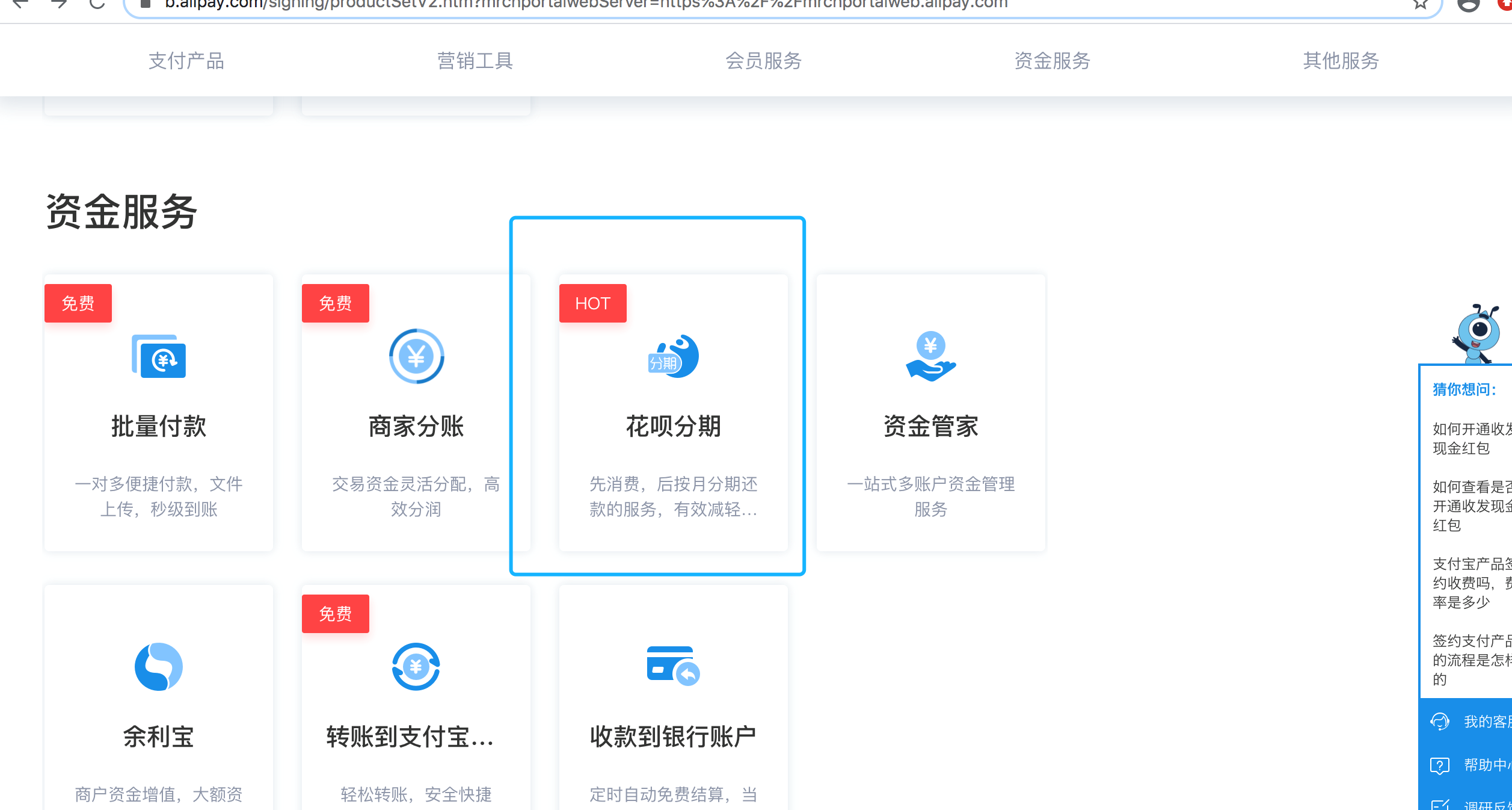This screenshot has width=1512, height=810.
Task: Open 帮助中心 question icon
Action: tap(1440, 765)
